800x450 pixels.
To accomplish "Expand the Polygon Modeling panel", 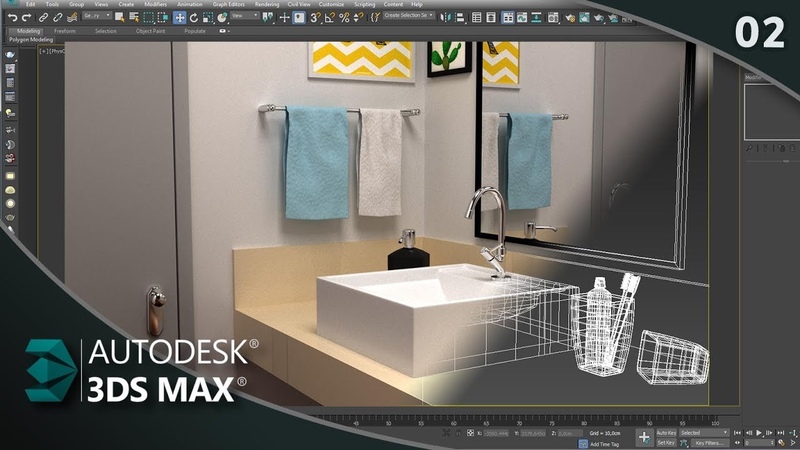I will tap(31, 39).
